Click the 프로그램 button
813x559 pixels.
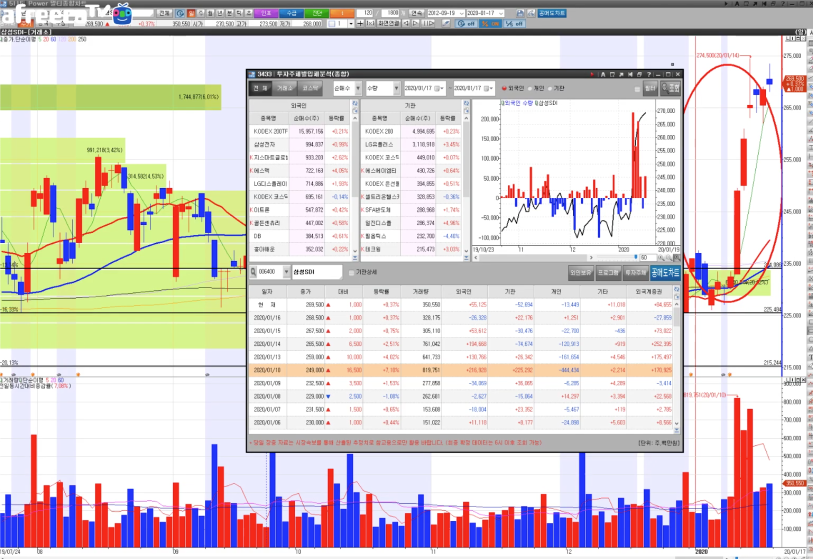pyautogui.click(x=608, y=272)
